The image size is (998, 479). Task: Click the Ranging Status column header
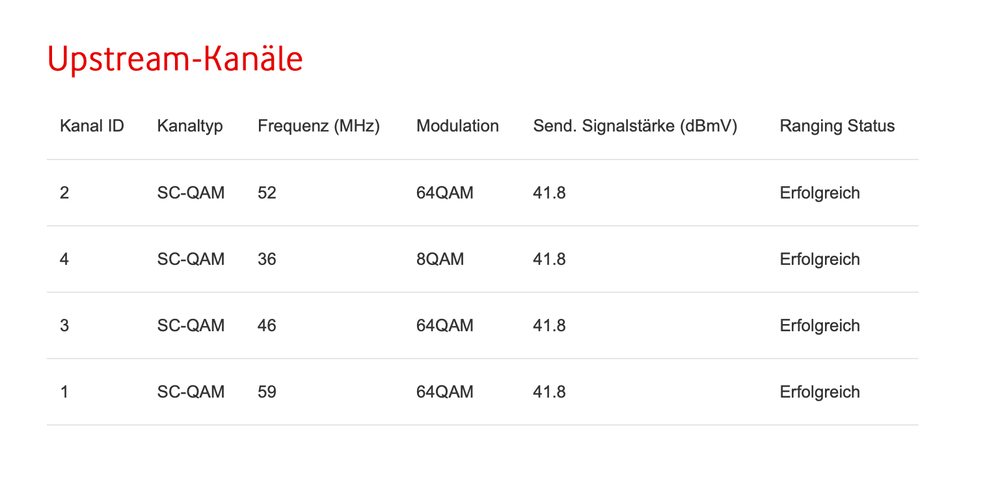point(837,126)
